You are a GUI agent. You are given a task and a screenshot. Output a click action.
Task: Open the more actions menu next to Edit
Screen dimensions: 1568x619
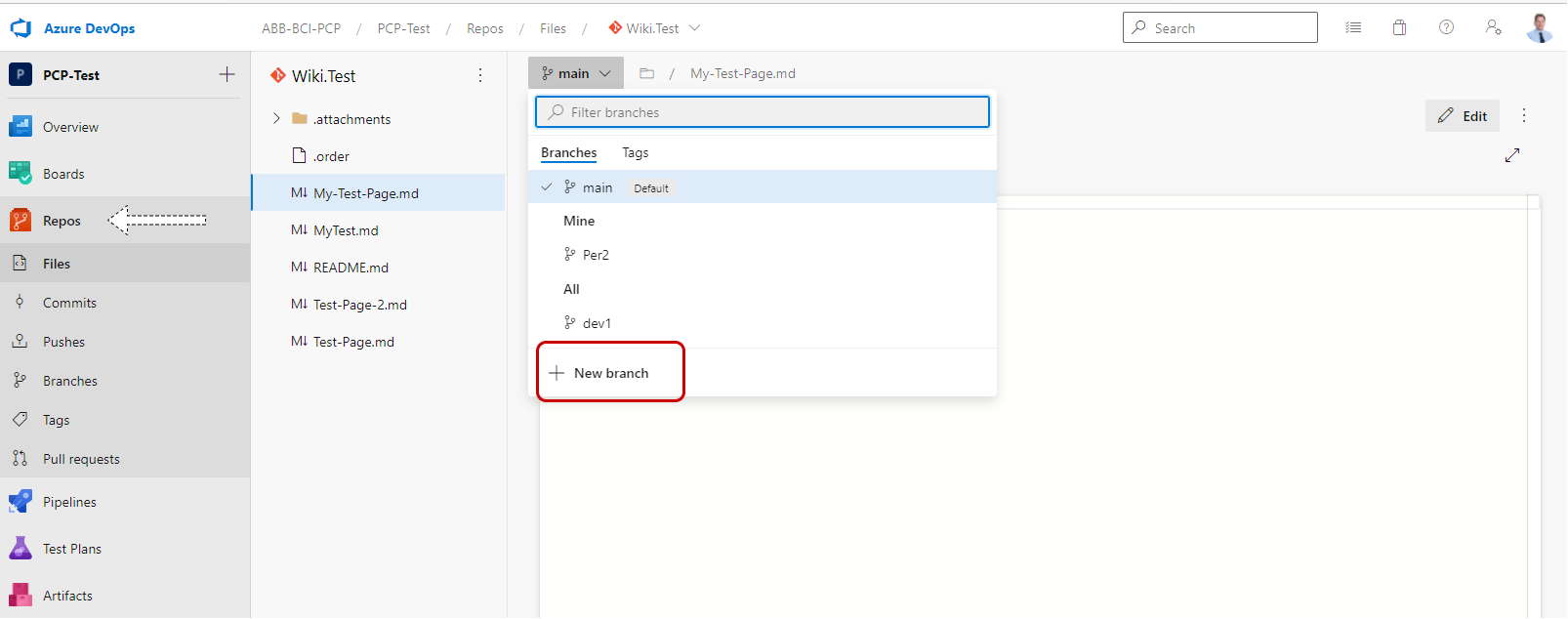tap(1523, 115)
